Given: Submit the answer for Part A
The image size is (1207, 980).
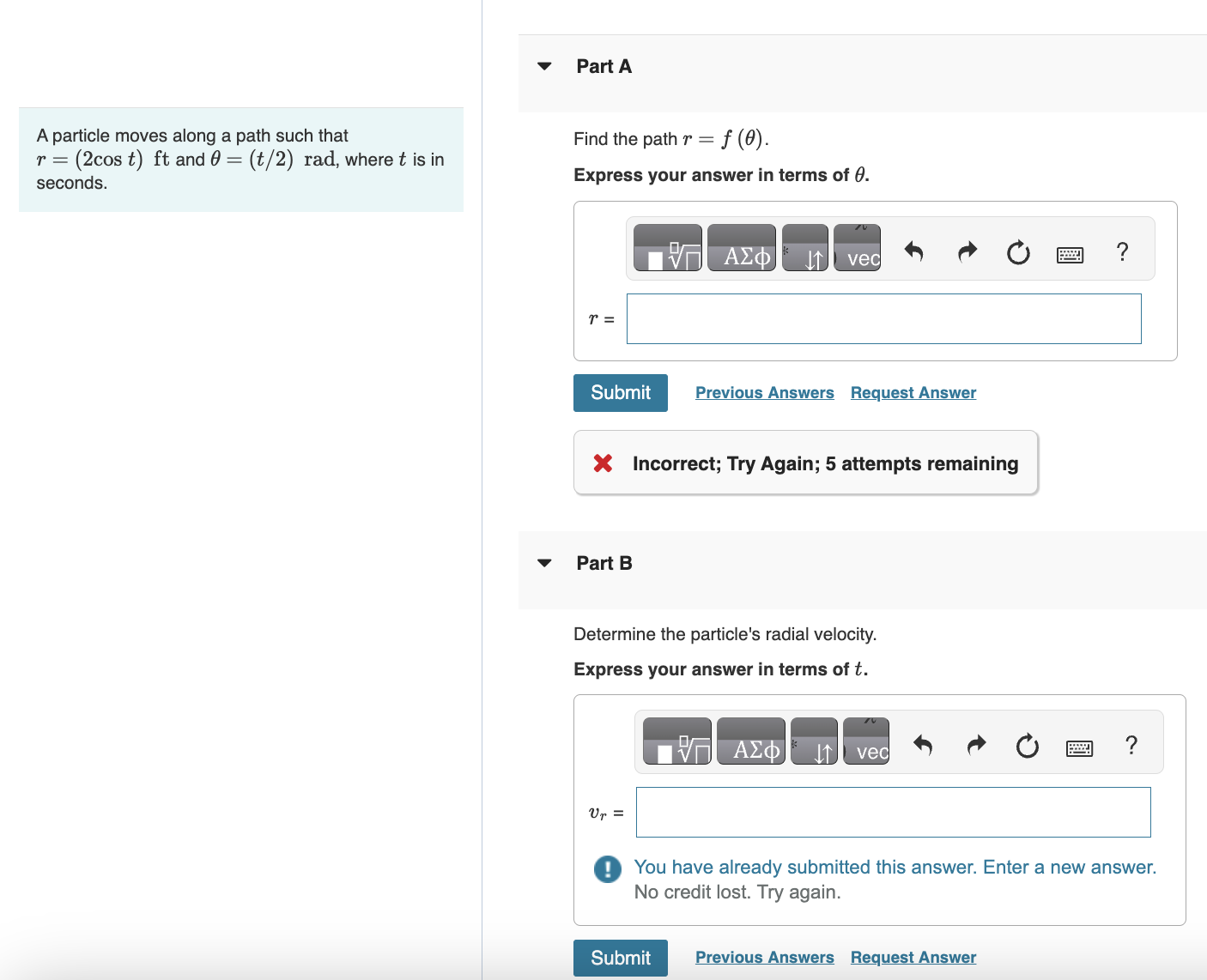Looking at the screenshot, I should [x=620, y=392].
